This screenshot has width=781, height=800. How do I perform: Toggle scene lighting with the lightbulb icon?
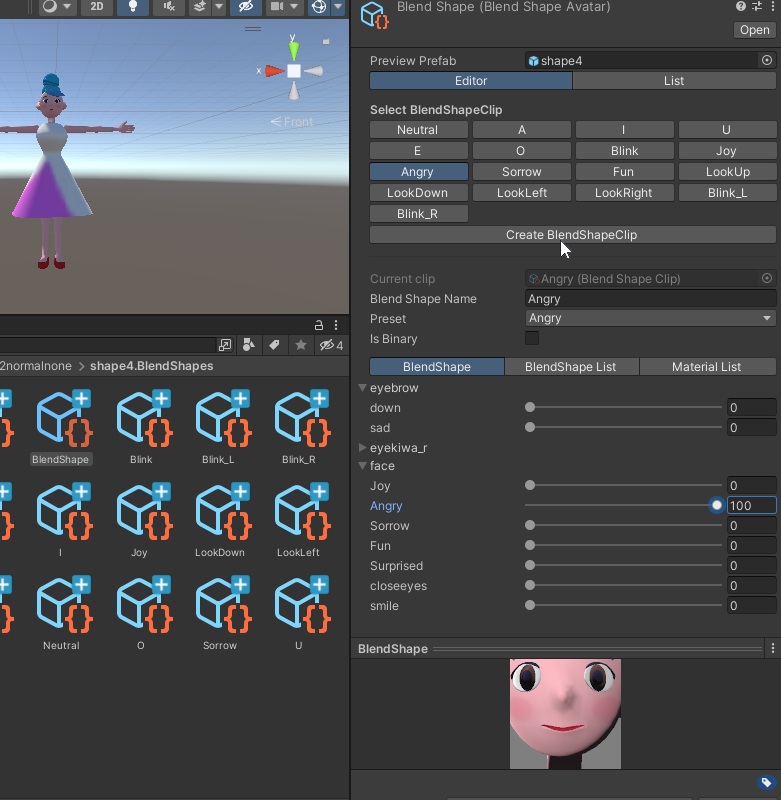click(132, 7)
